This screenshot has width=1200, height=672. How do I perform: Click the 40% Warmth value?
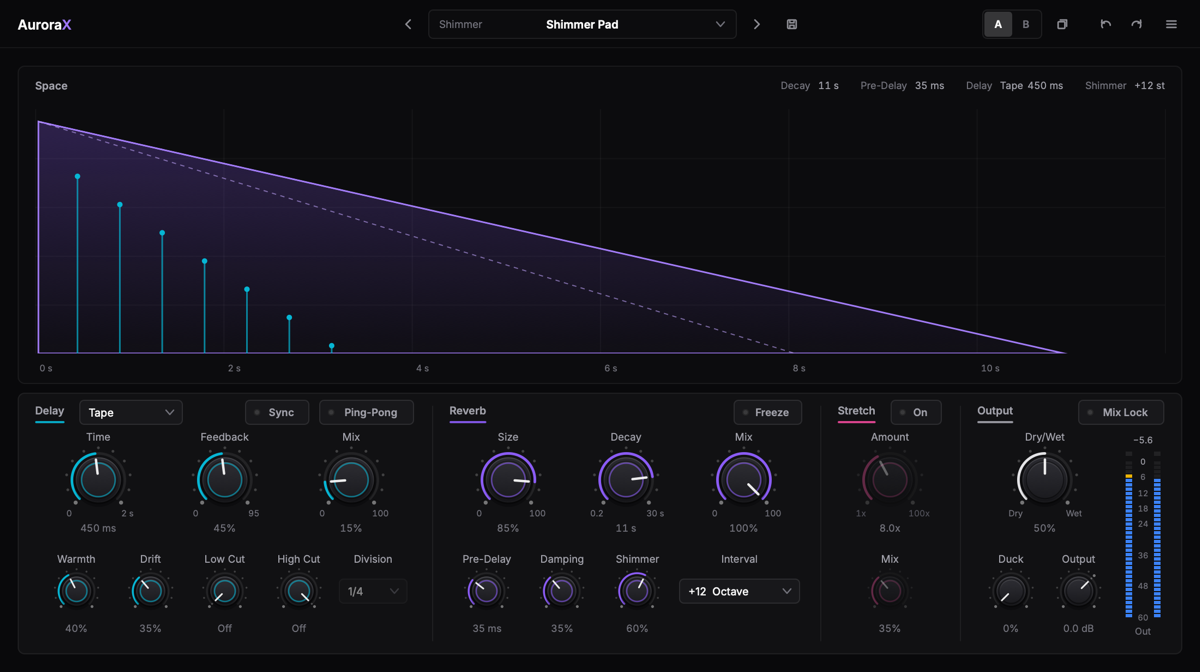[x=76, y=628]
